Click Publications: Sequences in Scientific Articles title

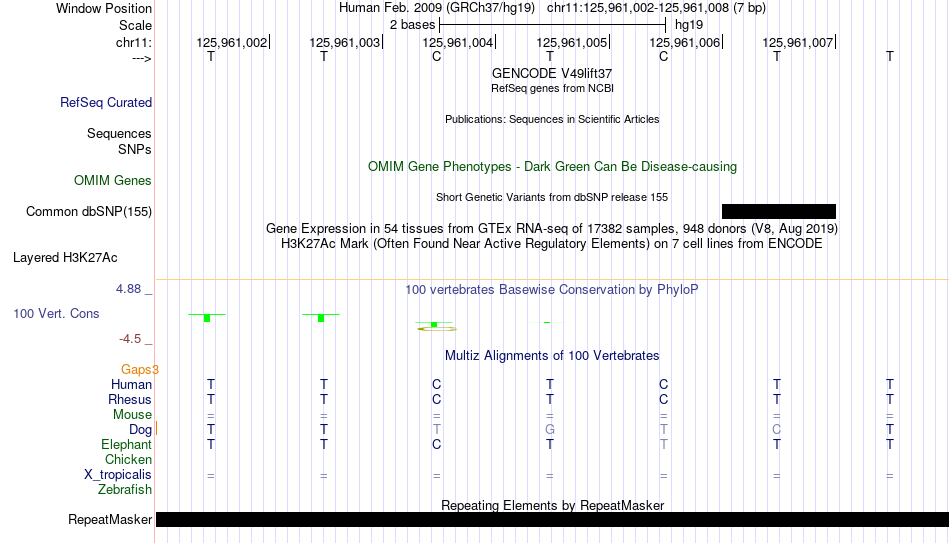tap(552, 119)
